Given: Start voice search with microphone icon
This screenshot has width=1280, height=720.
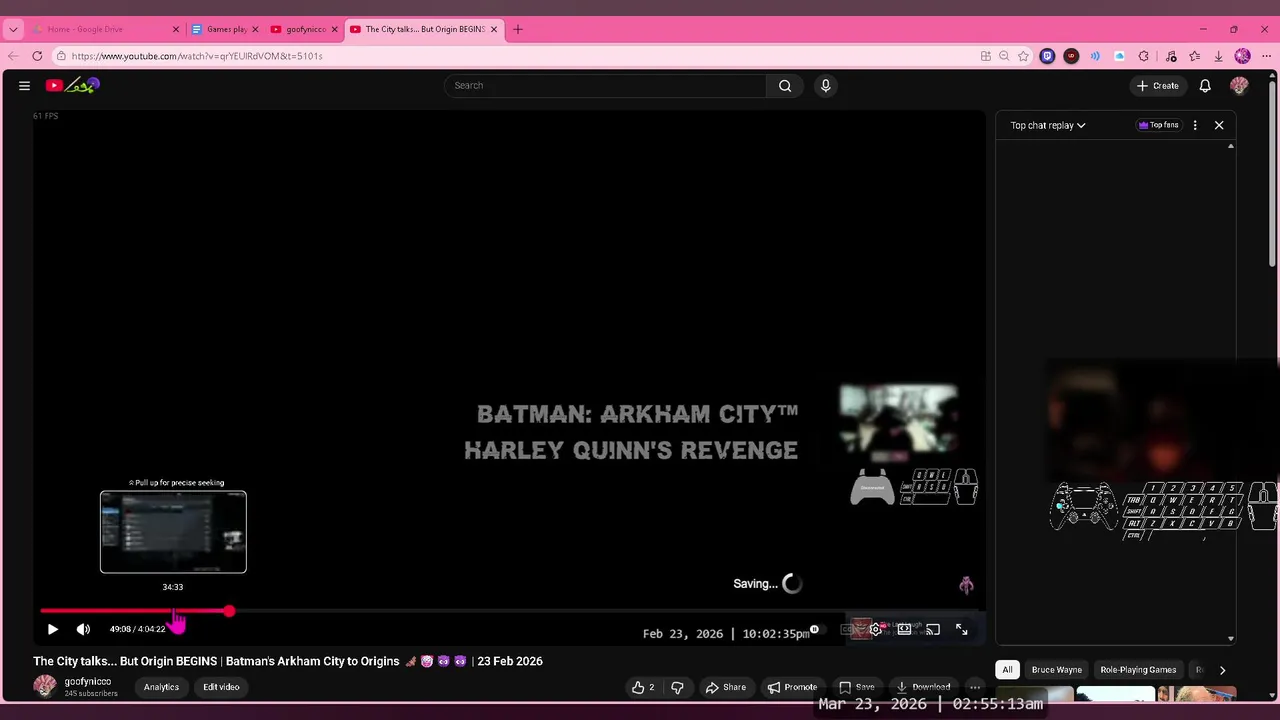Looking at the screenshot, I should pyautogui.click(x=825, y=86).
